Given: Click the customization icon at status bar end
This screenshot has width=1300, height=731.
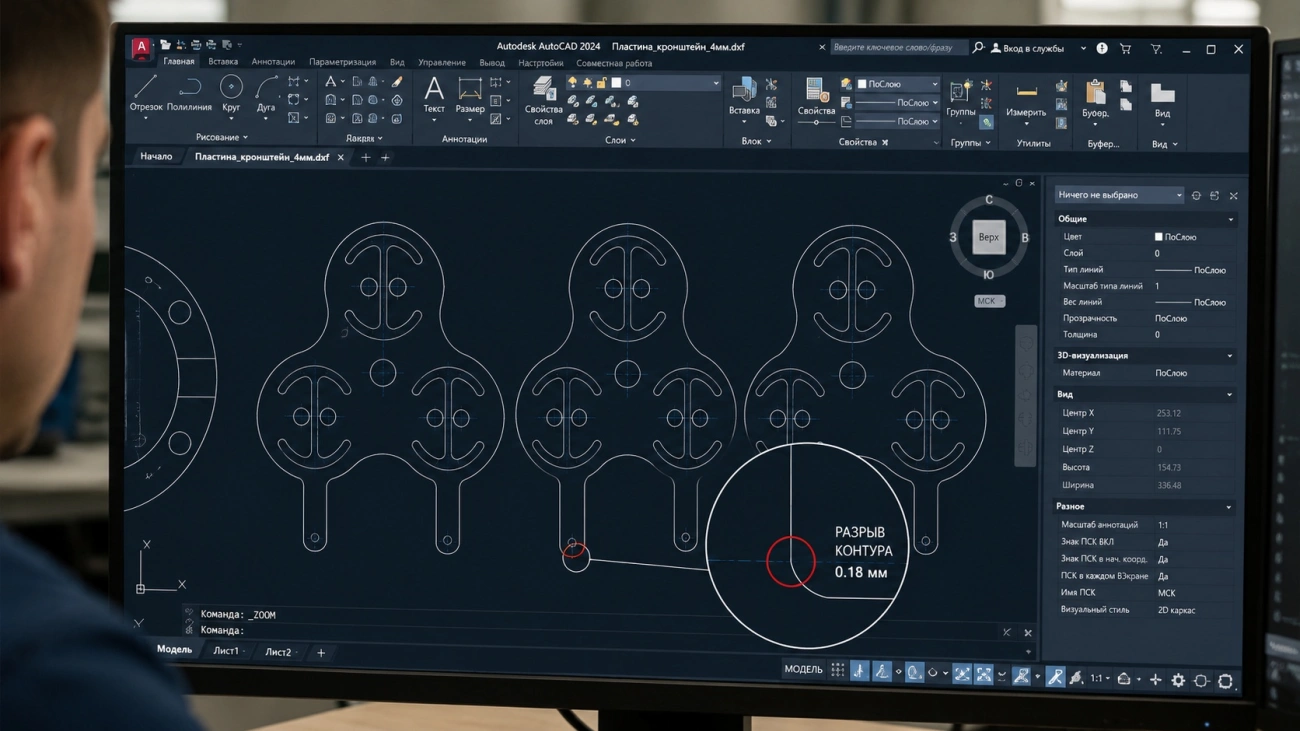Looking at the screenshot, I should (x=1225, y=681).
